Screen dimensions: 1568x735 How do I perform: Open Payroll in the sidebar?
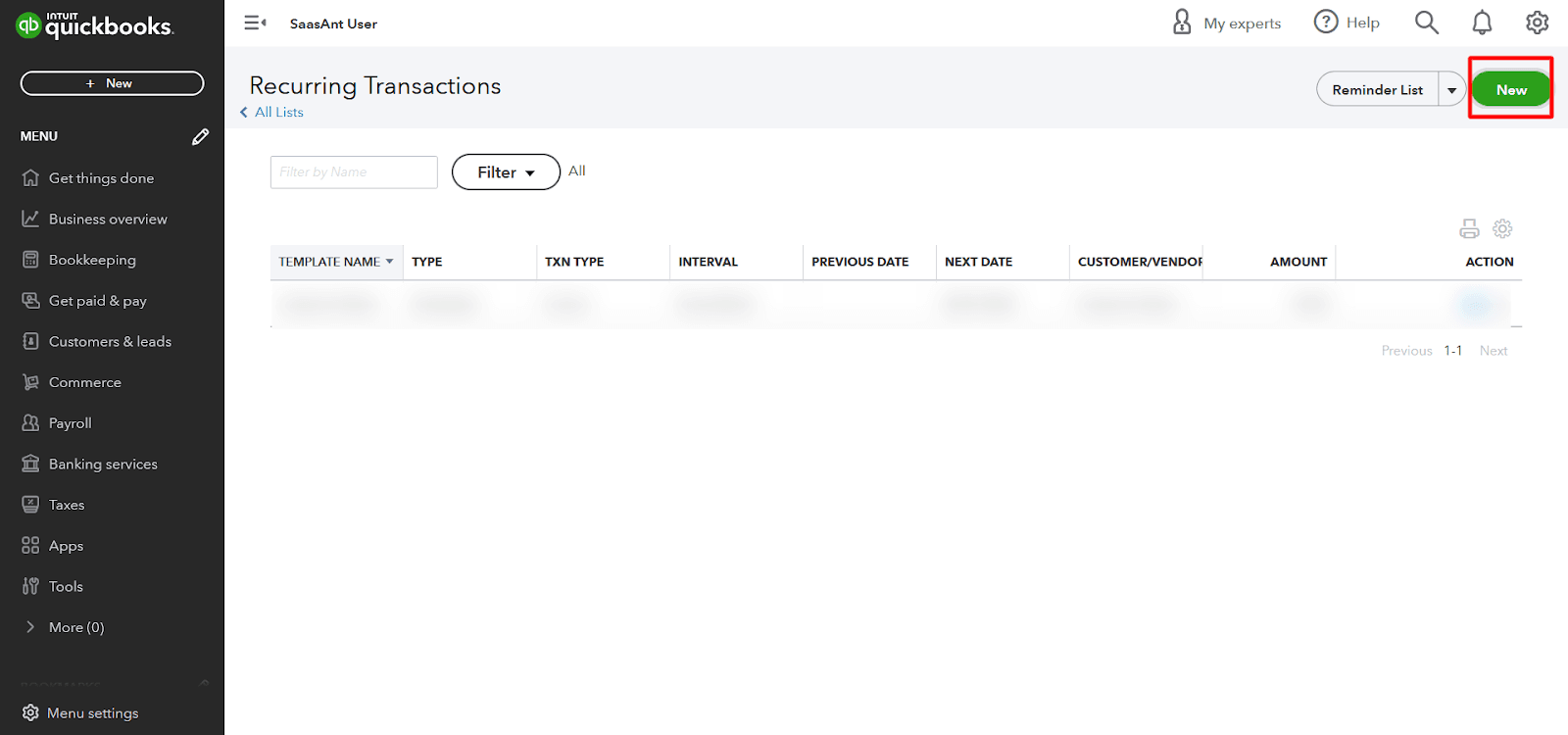pyautogui.click(x=70, y=423)
